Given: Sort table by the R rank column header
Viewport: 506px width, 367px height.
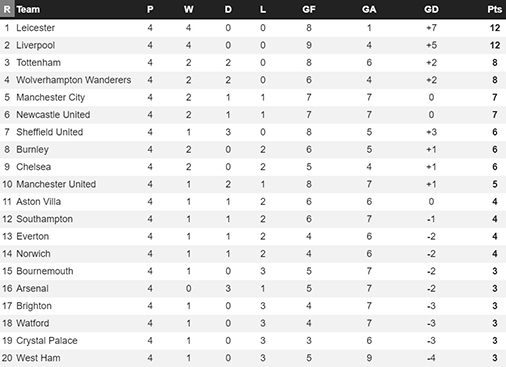Looking at the screenshot, I should pyautogui.click(x=7, y=9).
